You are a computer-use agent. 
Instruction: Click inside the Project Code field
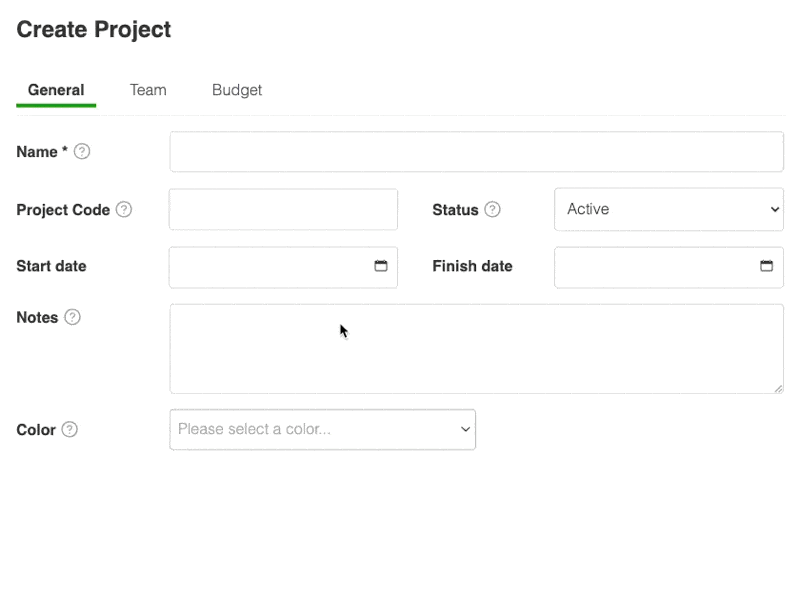coord(283,210)
